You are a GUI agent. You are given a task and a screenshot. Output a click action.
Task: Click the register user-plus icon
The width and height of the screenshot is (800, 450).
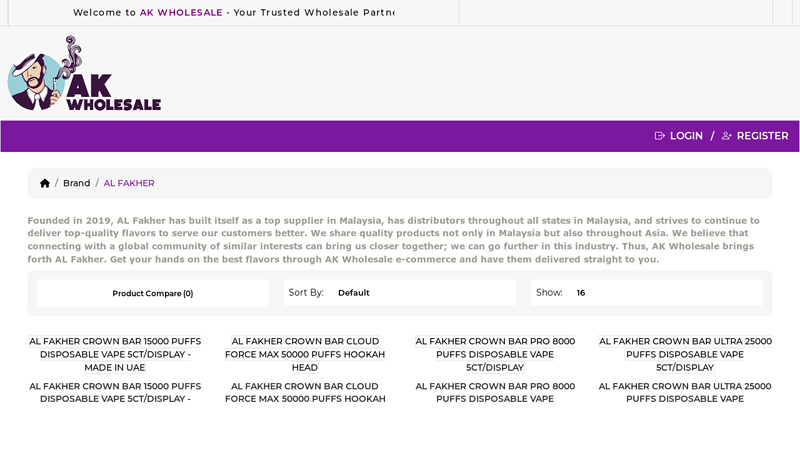(x=727, y=136)
